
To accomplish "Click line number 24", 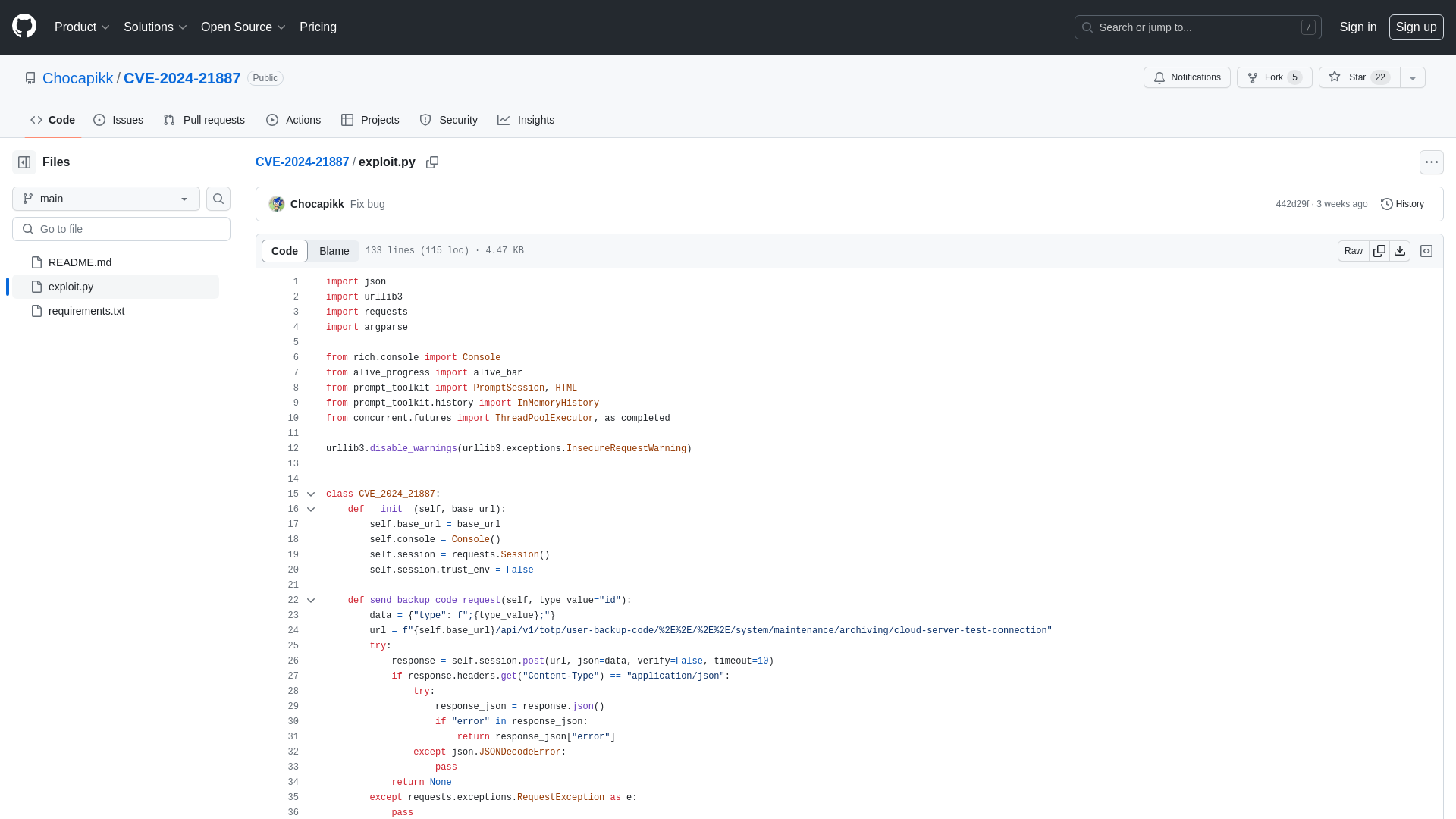I will pyautogui.click(x=293, y=631).
